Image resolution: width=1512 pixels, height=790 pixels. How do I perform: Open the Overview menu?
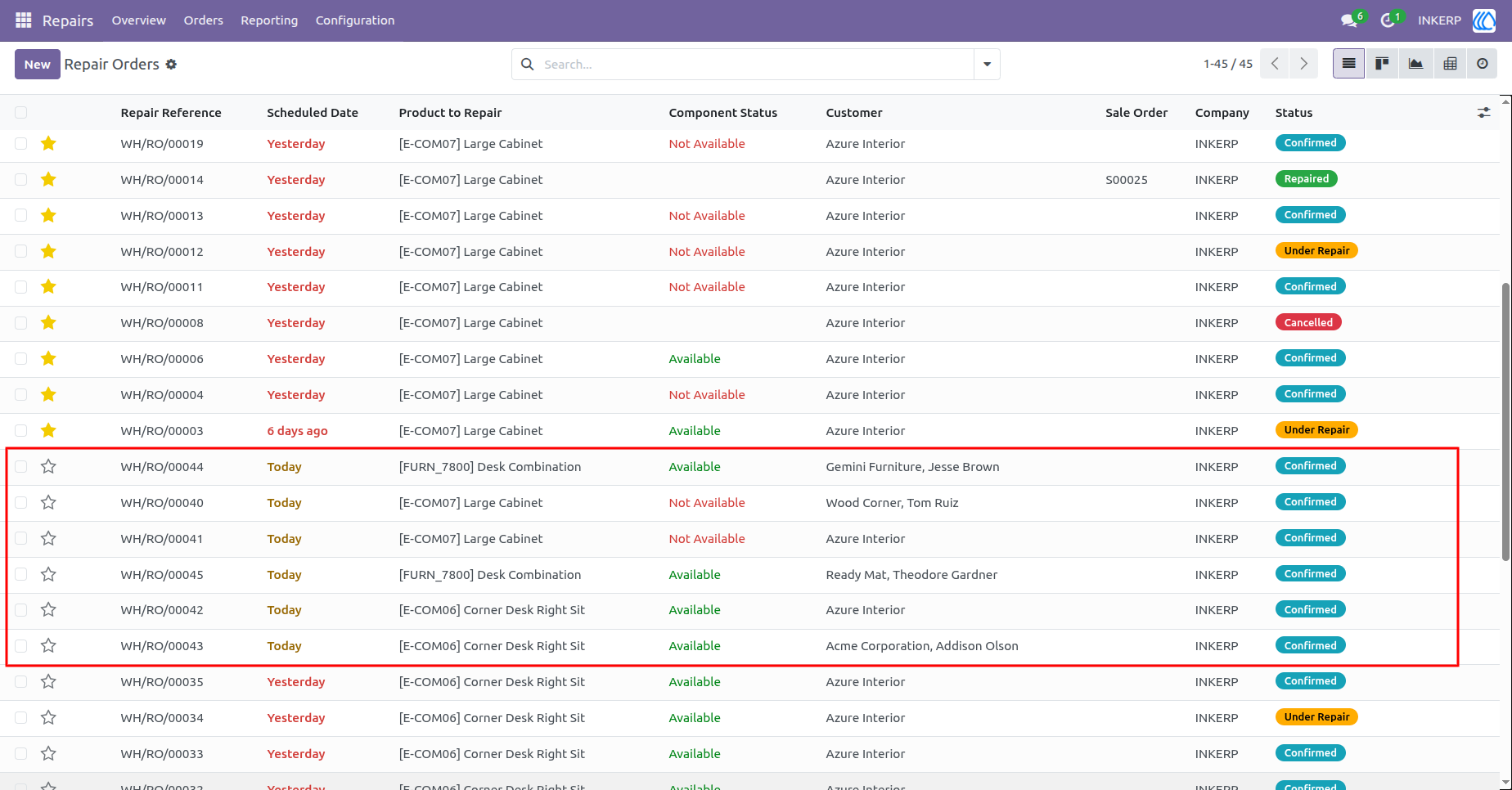[x=139, y=20]
